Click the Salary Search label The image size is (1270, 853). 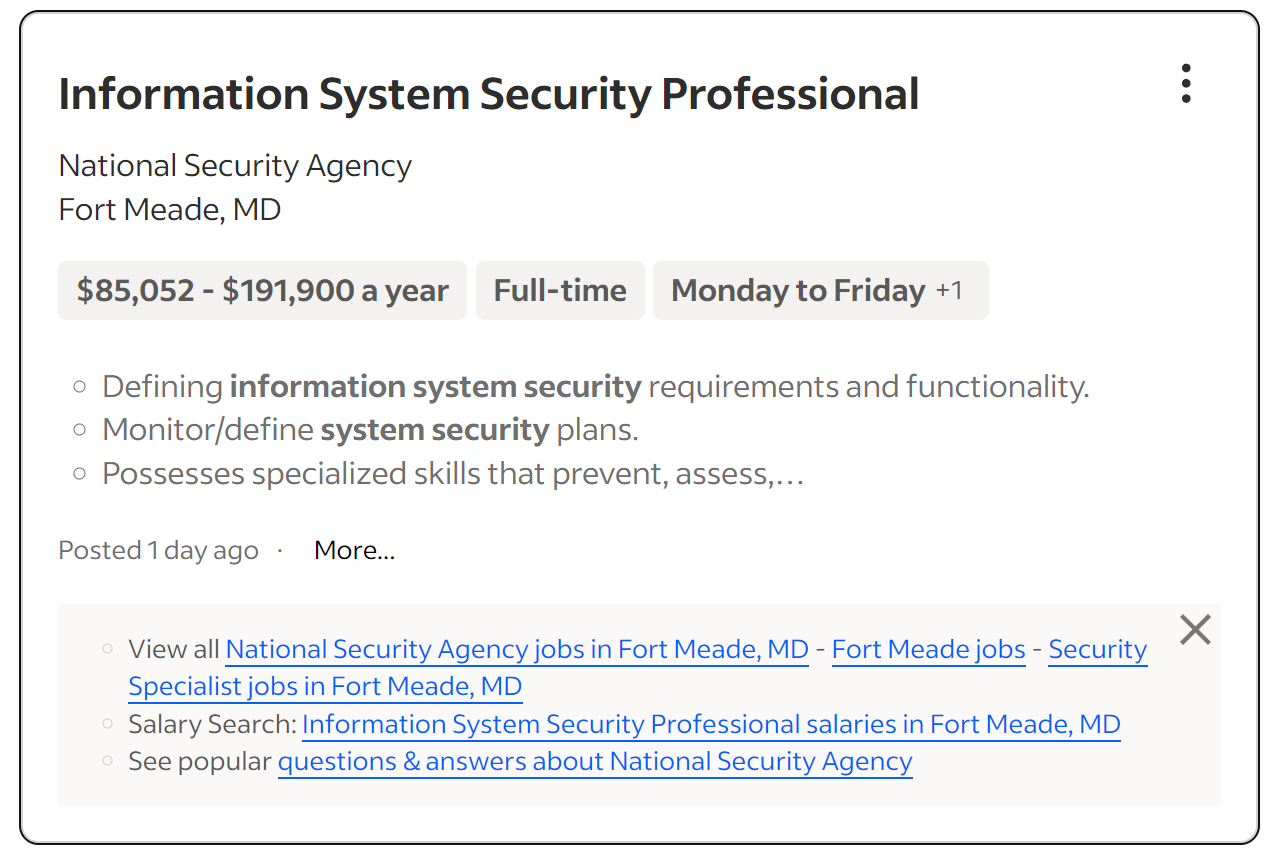click(211, 724)
